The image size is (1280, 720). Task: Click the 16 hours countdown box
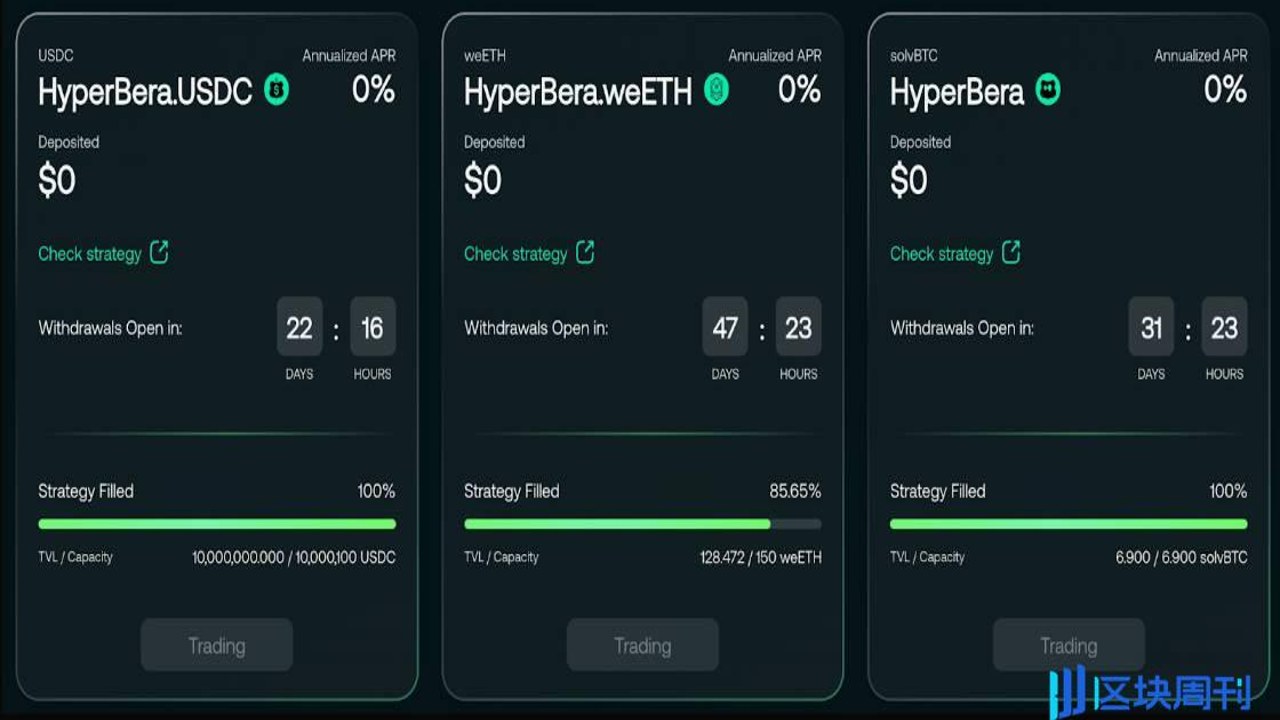(373, 327)
